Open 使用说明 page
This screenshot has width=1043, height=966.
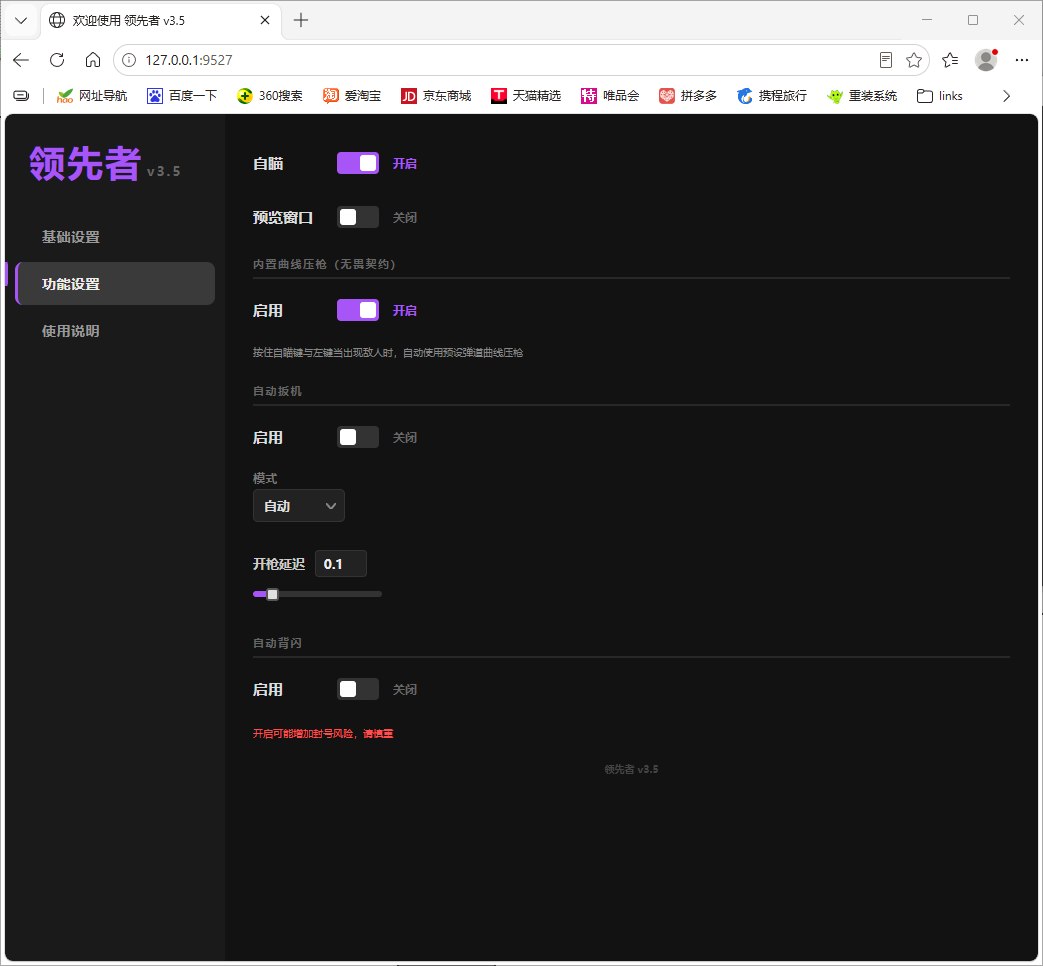click(x=114, y=331)
